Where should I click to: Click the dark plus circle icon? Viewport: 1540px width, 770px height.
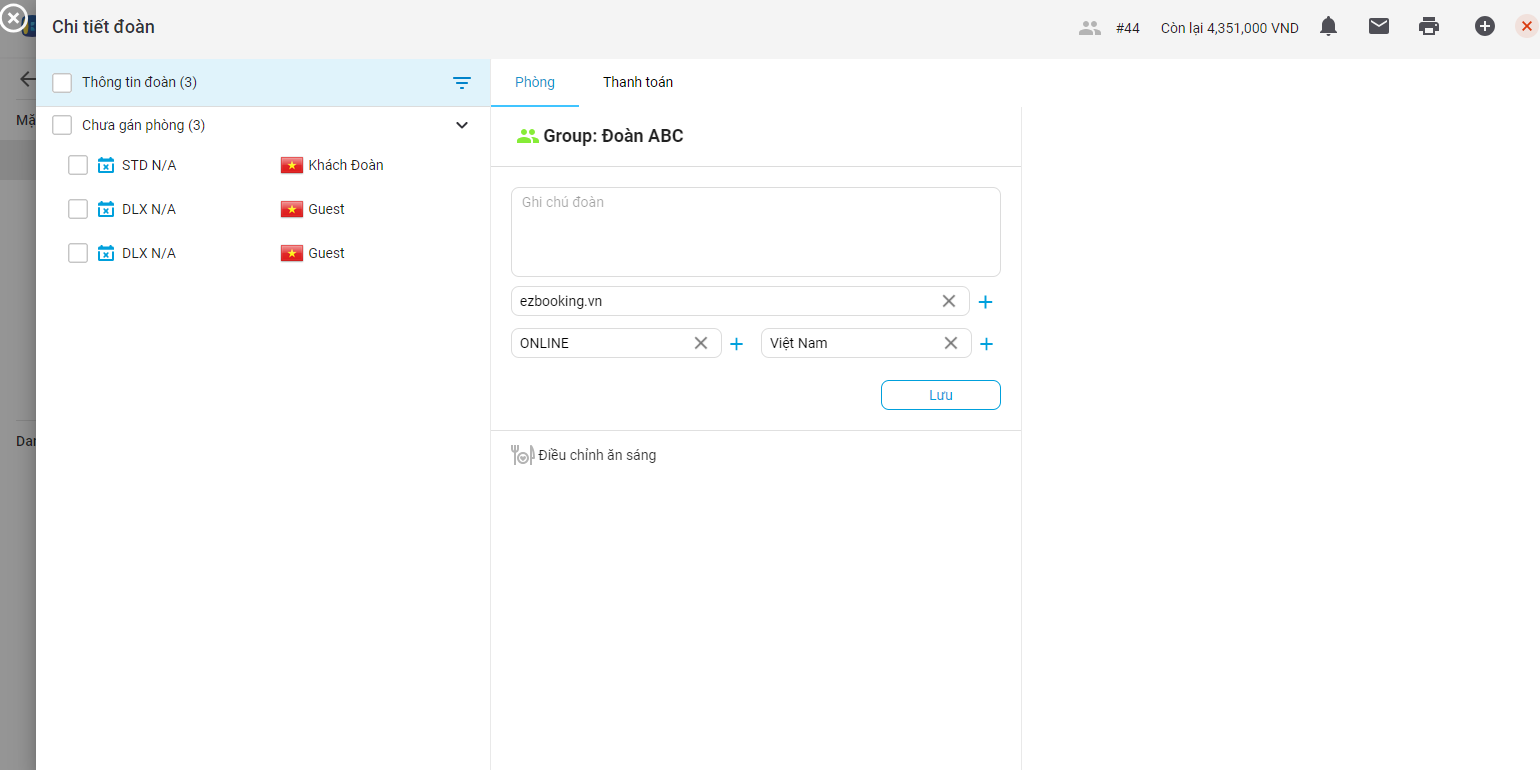[1485, 27]
